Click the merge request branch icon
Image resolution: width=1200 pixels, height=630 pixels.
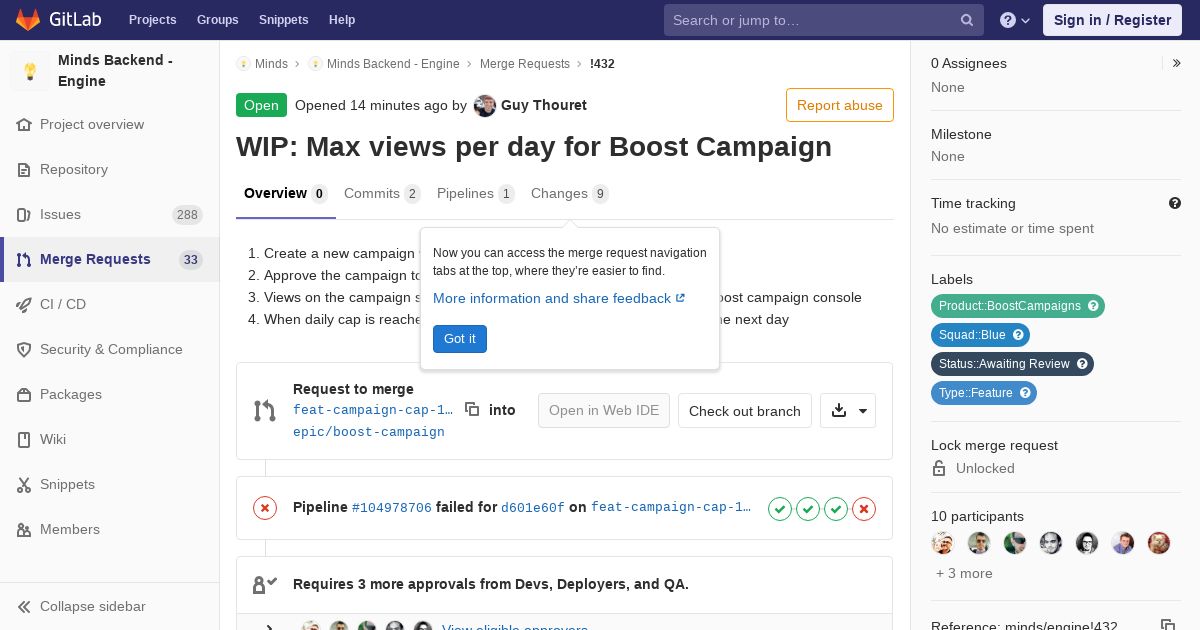point(264,410)
